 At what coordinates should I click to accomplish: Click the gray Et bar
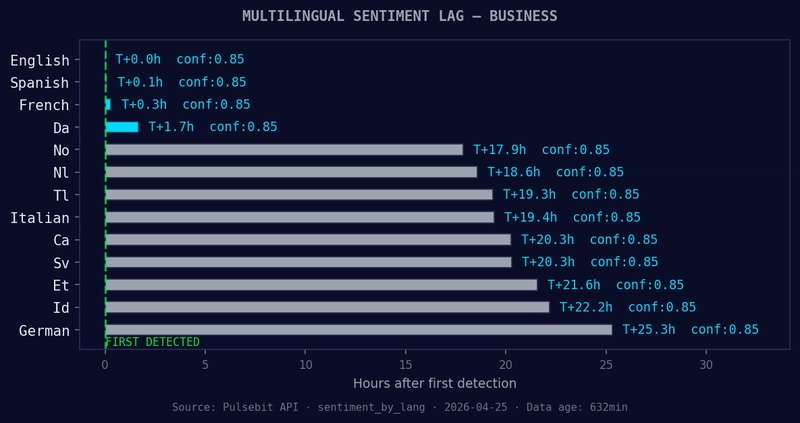[x=321, y=285]
